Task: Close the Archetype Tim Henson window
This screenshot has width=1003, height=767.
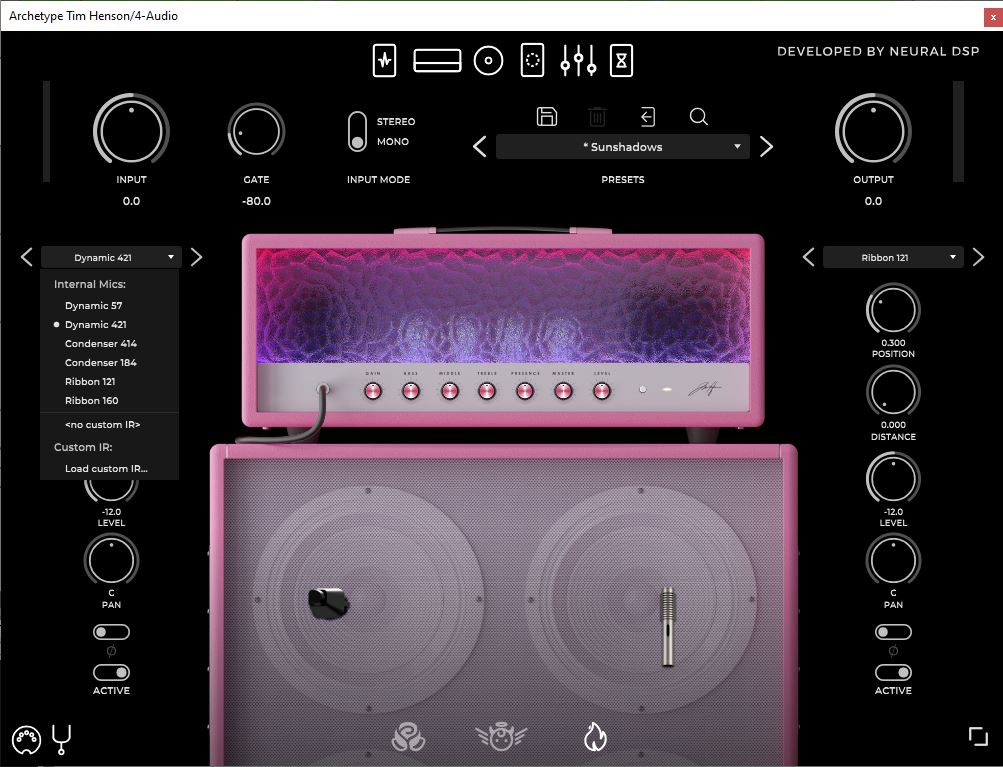Action: pyautogui.click(x=993, y=17)
